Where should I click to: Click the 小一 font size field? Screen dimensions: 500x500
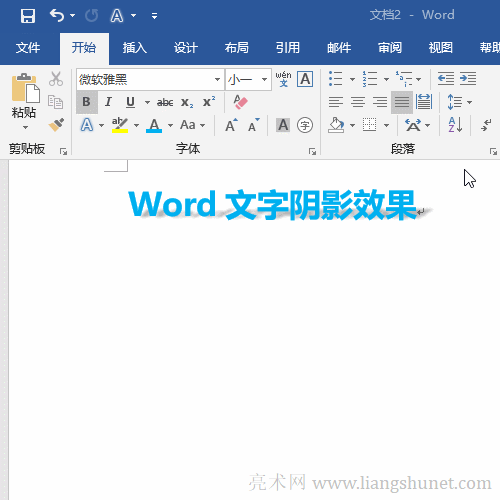click(x=242, y=79)
